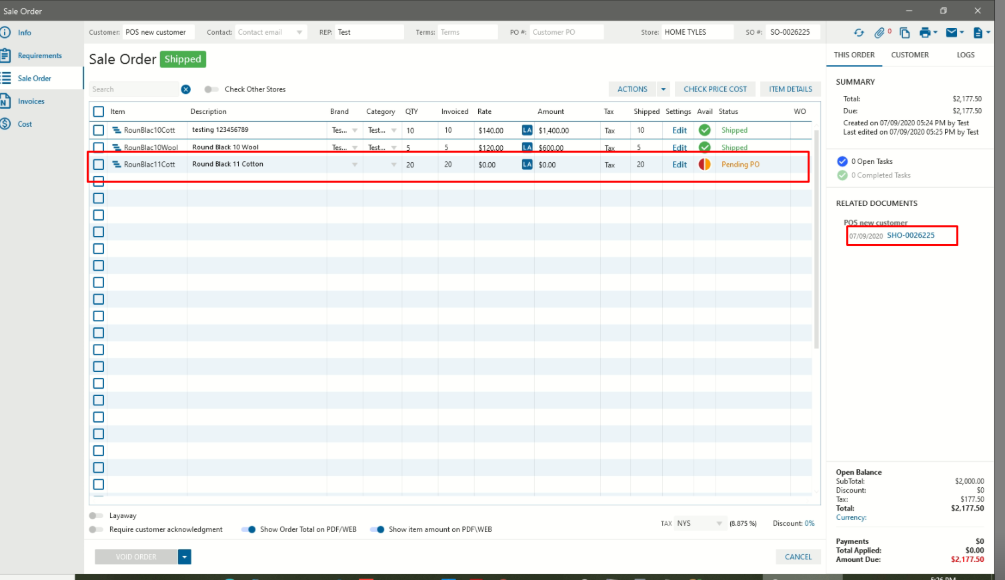Check the RounBlac10Cott row checkbox
This screenshot has width=1005, height=580.
(x=99, y=130)
